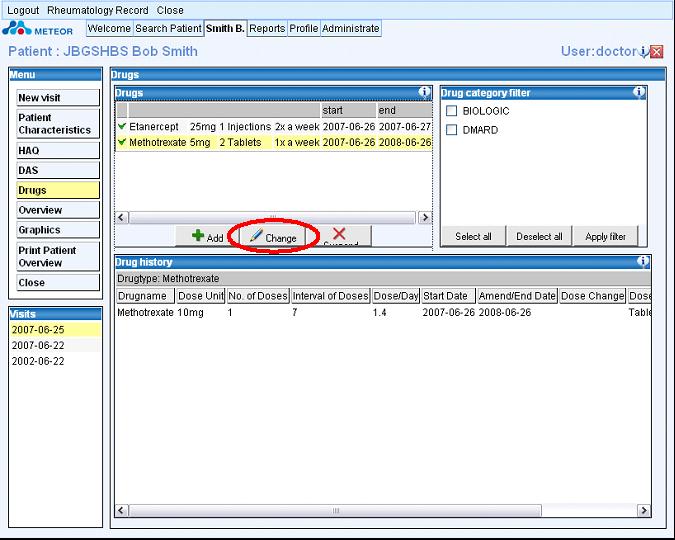The image size is (675, 540).
Task: Click the Close menu item at top
Action: tap(170, 10)
